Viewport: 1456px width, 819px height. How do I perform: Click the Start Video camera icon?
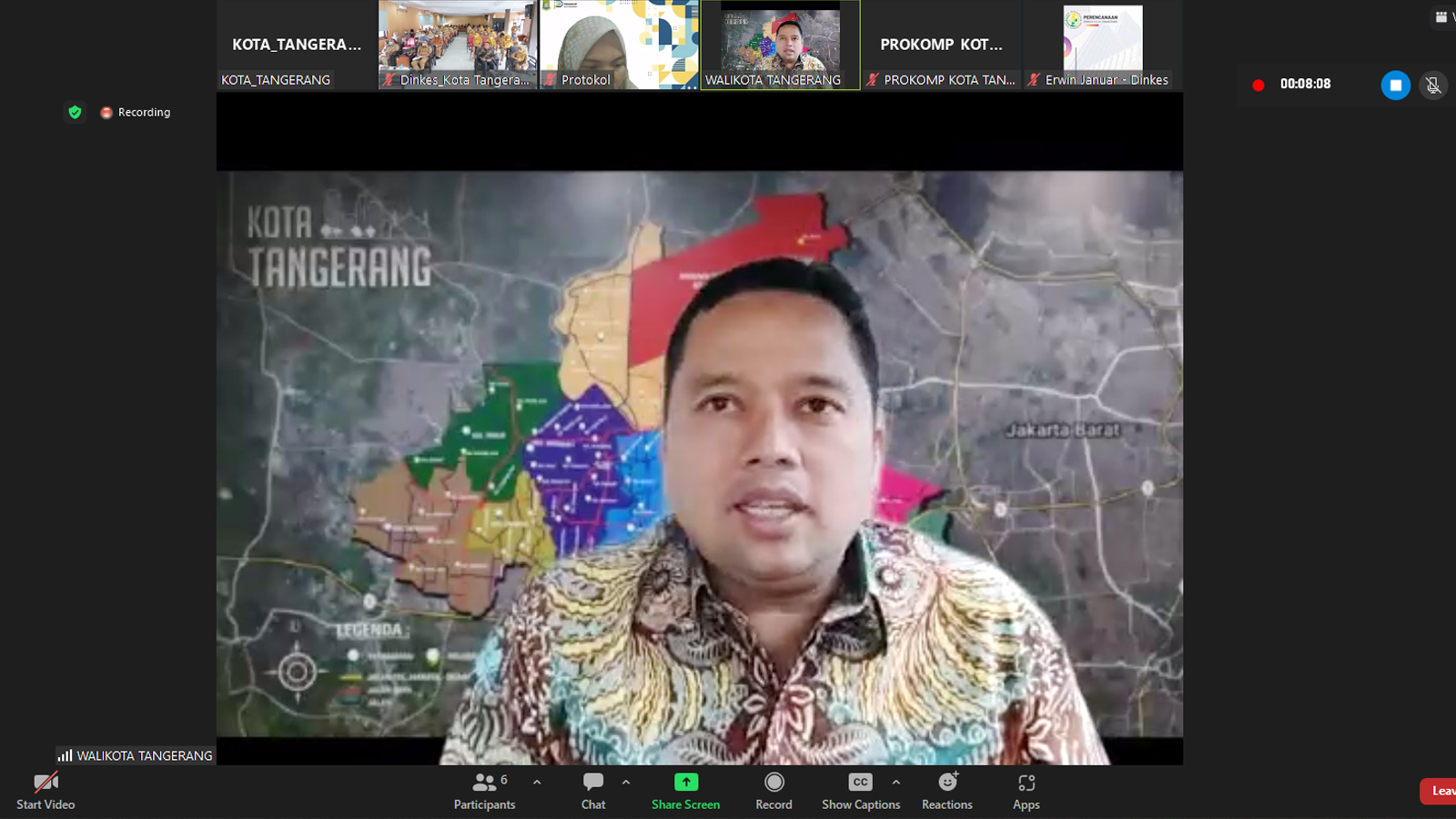[45, 784]
